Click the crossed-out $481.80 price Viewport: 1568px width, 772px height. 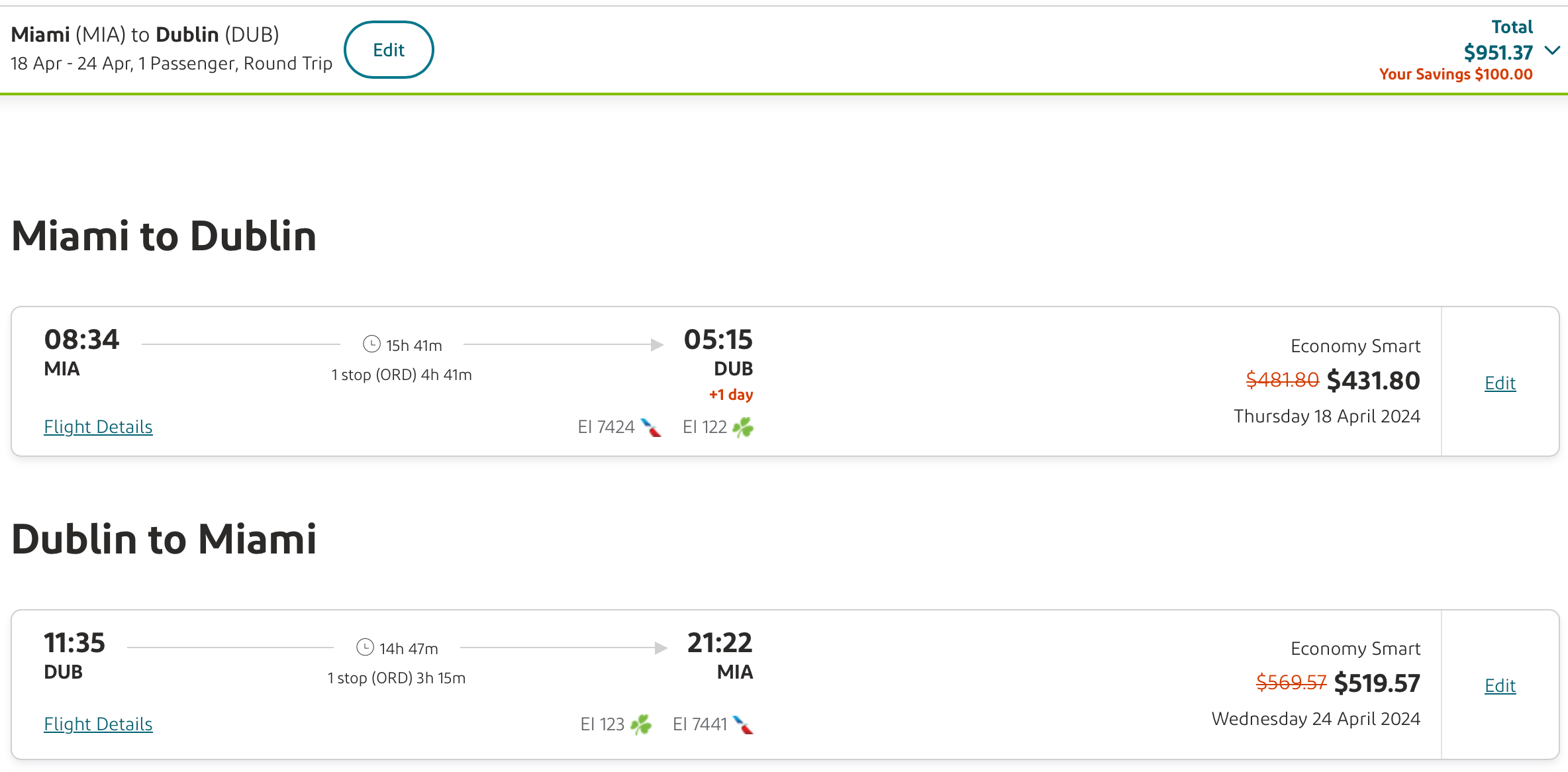pyautogui.click(x=1282, y=380)
